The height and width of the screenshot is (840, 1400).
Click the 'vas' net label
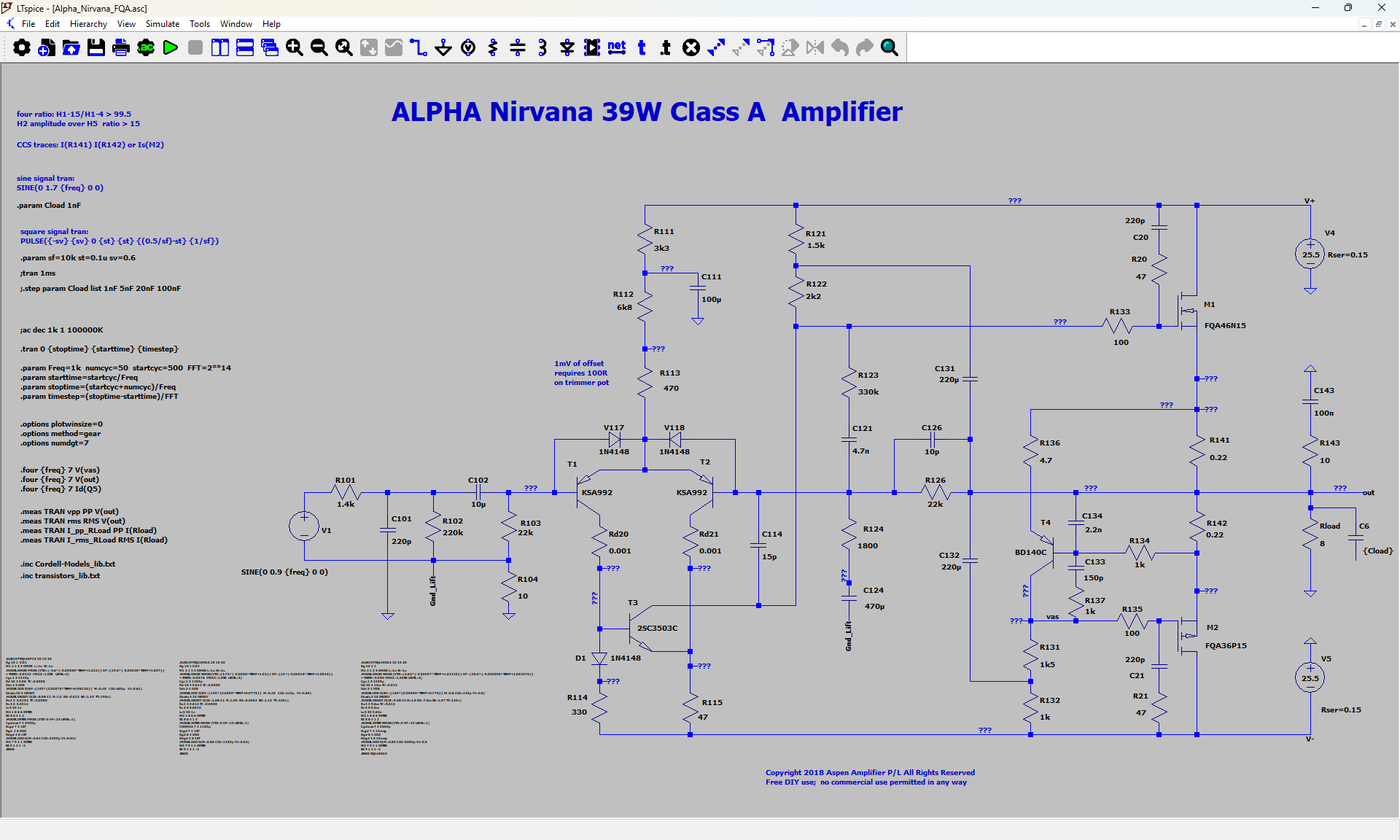(1052, 617)
